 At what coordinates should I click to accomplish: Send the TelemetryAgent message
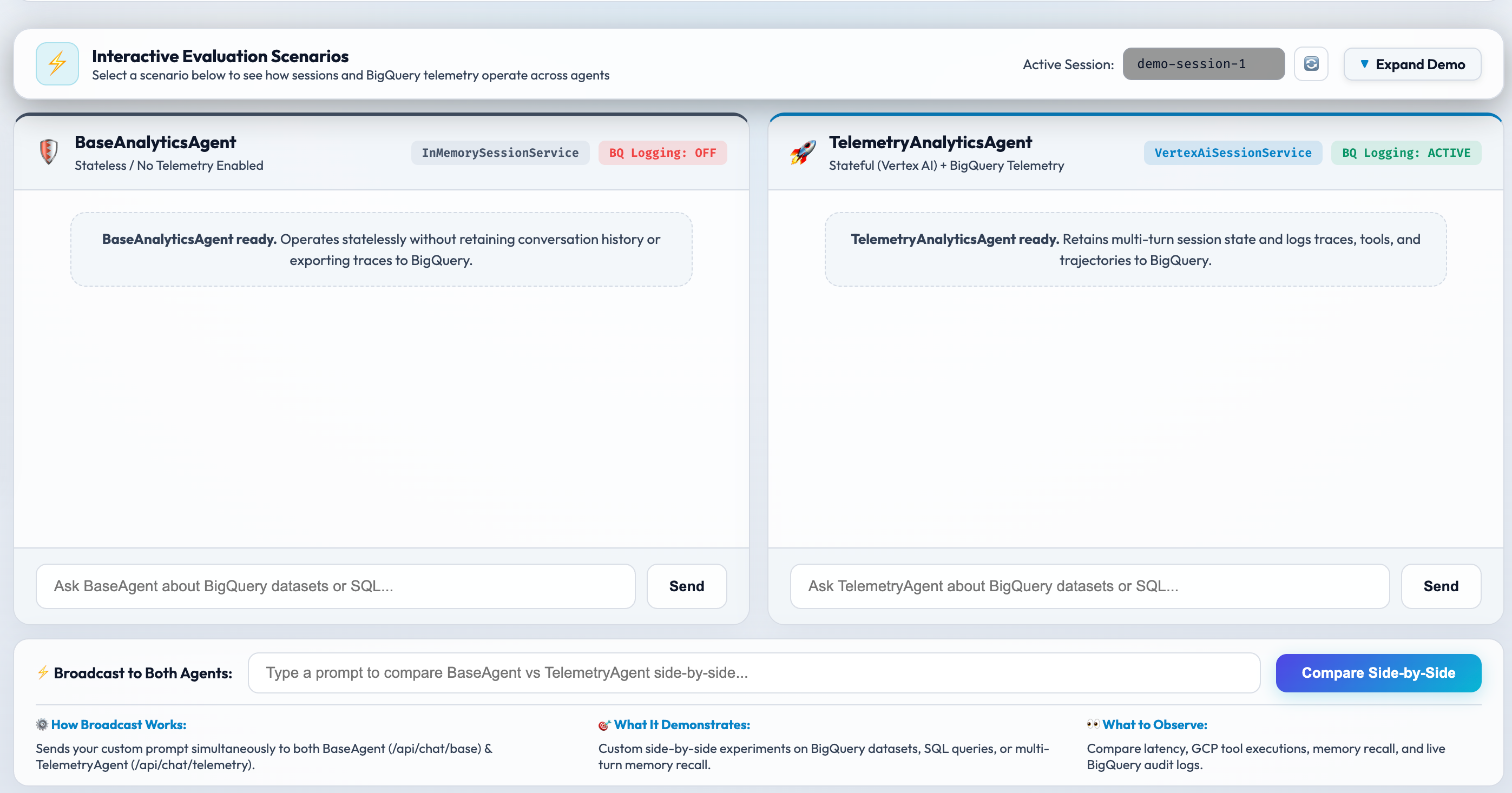[1441, 586]
